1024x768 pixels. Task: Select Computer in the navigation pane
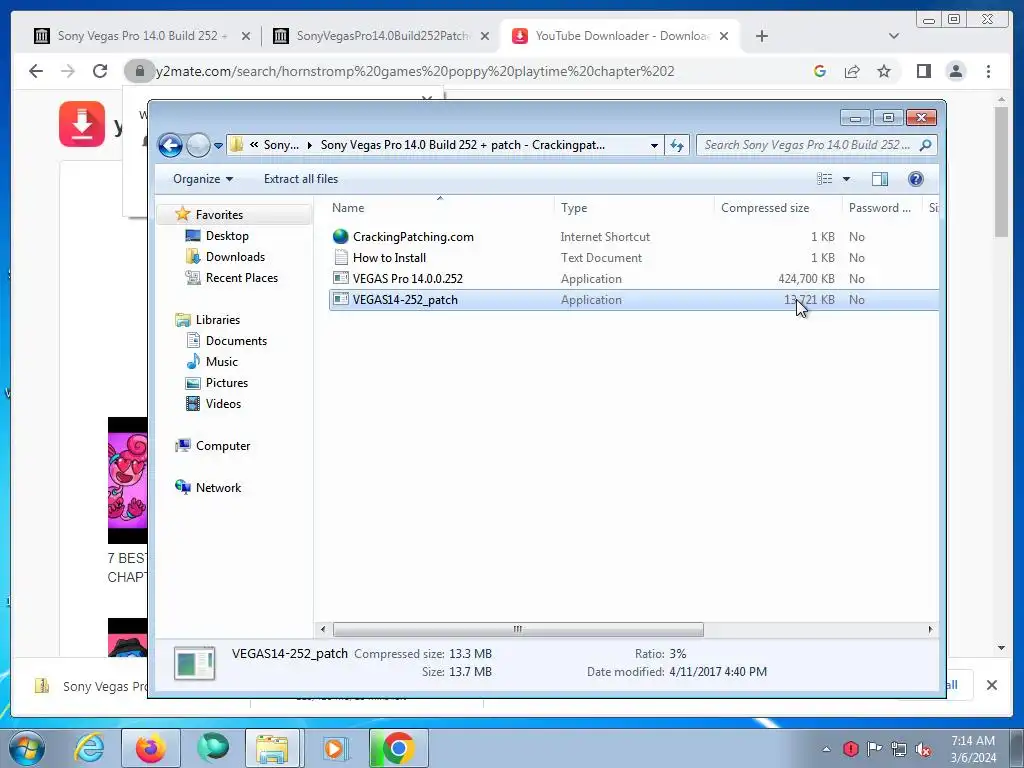(223, 446)
